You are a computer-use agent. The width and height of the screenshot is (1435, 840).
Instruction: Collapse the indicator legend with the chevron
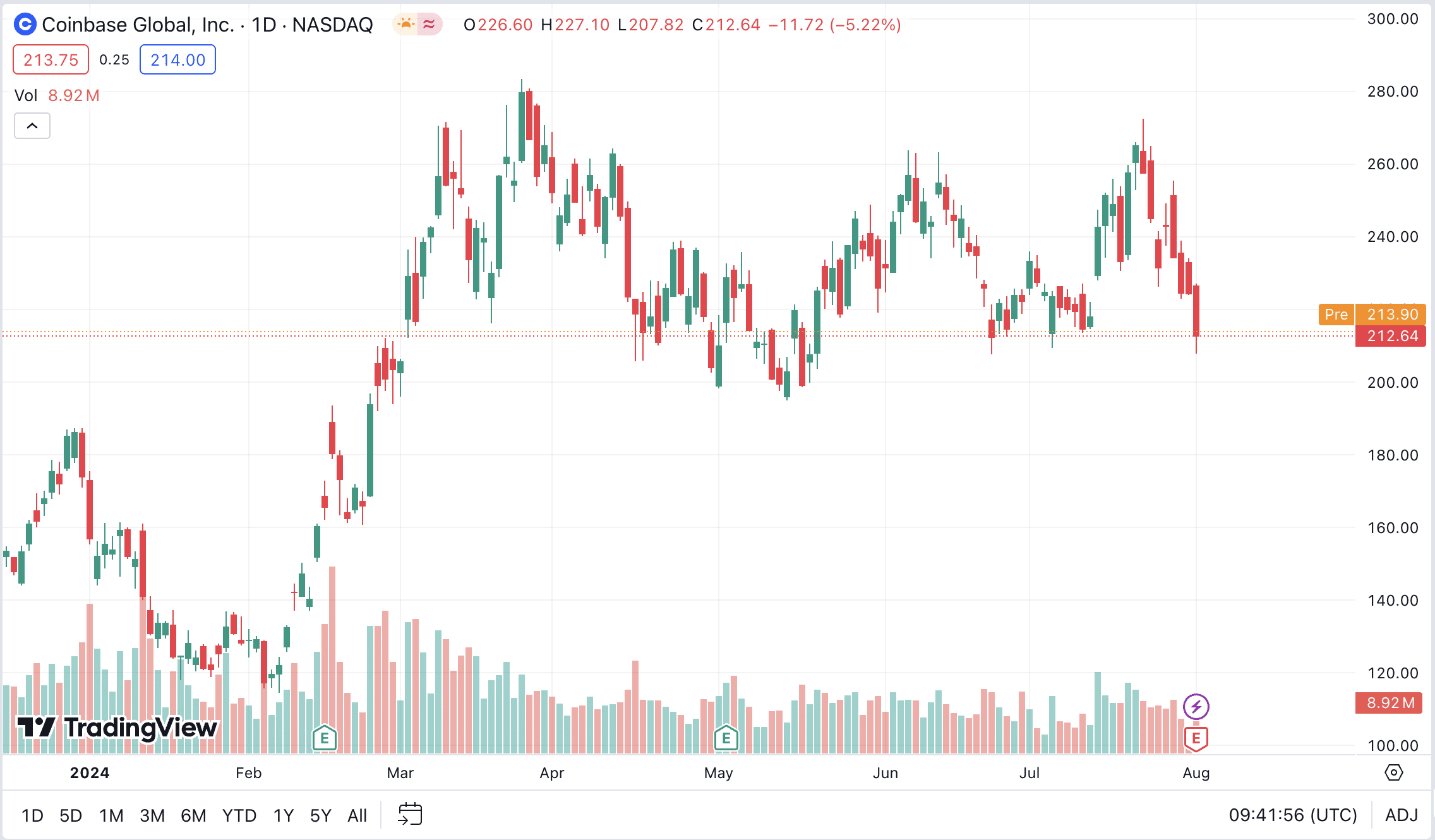(32, 126)
